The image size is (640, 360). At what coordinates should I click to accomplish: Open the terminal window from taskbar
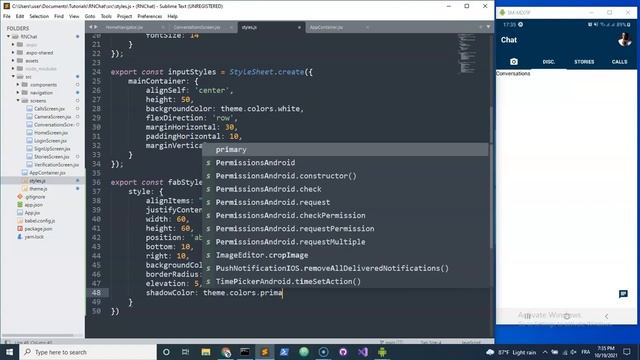pos(245,352)
